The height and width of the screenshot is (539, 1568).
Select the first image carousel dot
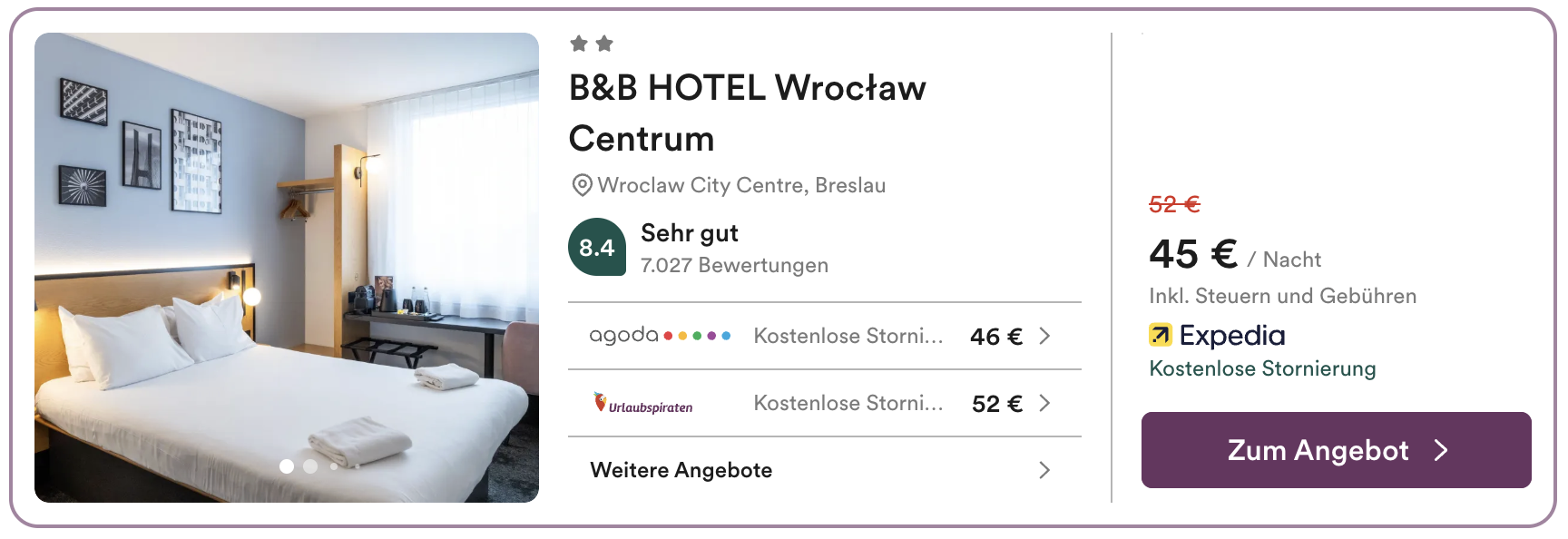pyautogui.click(x=287, y=466)
